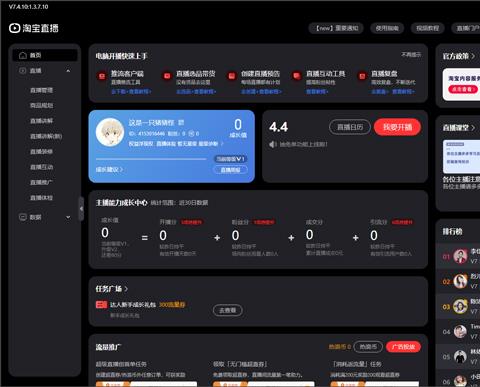Open 任务广场 via its arrow header
The width and height of the screenshot is (480, 387).
pos(112,289)
